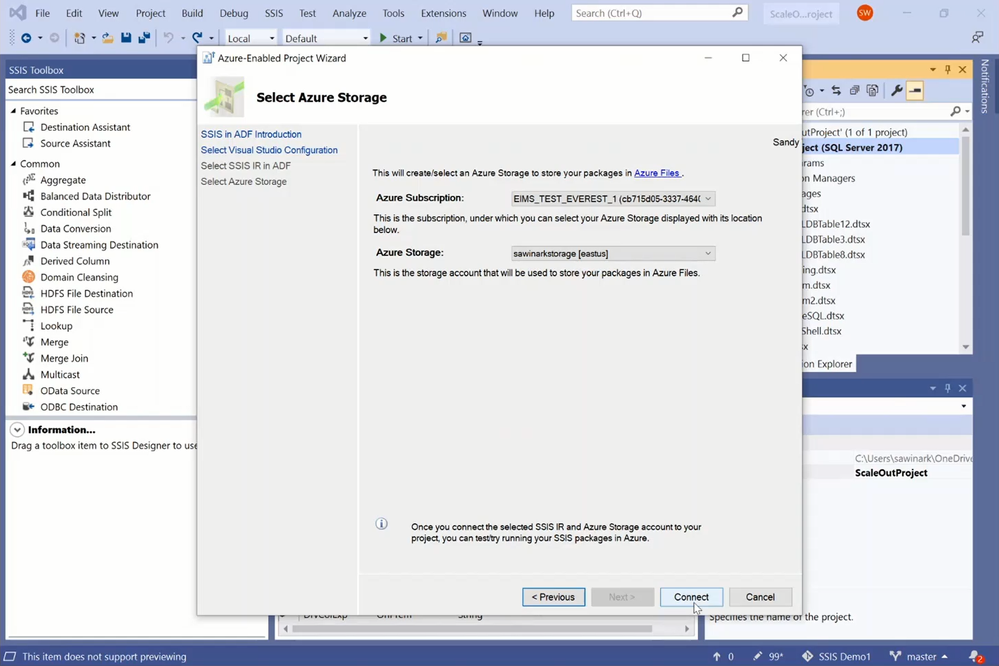Click Sync with Active Document icon
999x666 pixels.
[837, 91]
